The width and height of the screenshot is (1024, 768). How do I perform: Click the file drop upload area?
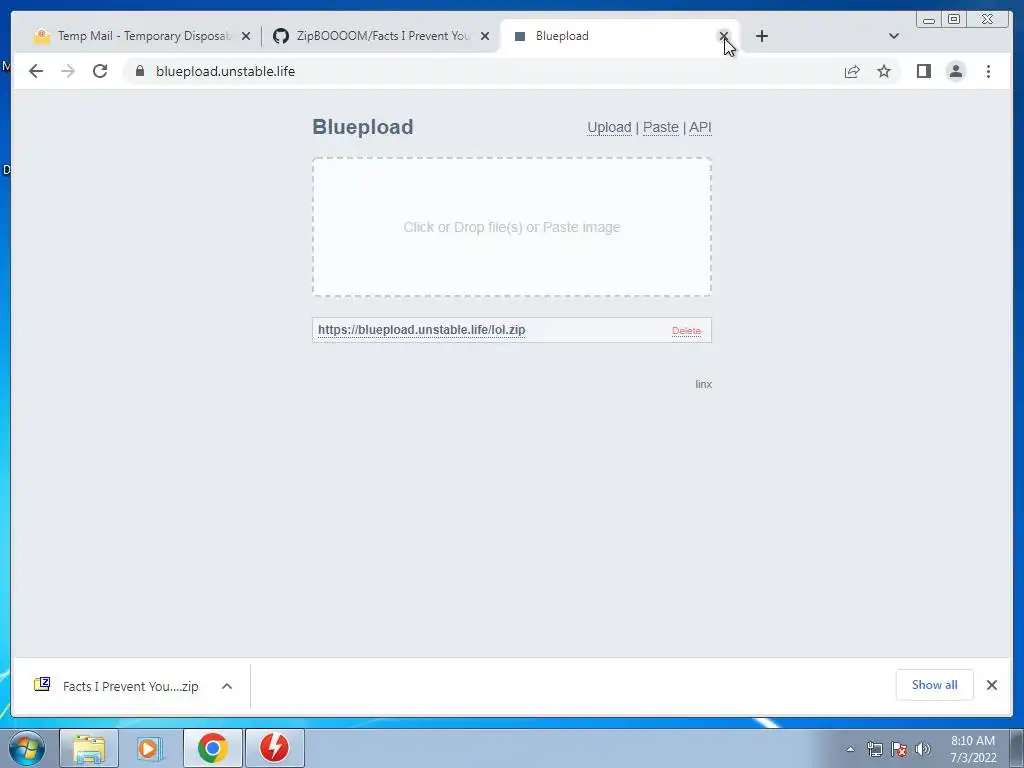pos(512,227)
